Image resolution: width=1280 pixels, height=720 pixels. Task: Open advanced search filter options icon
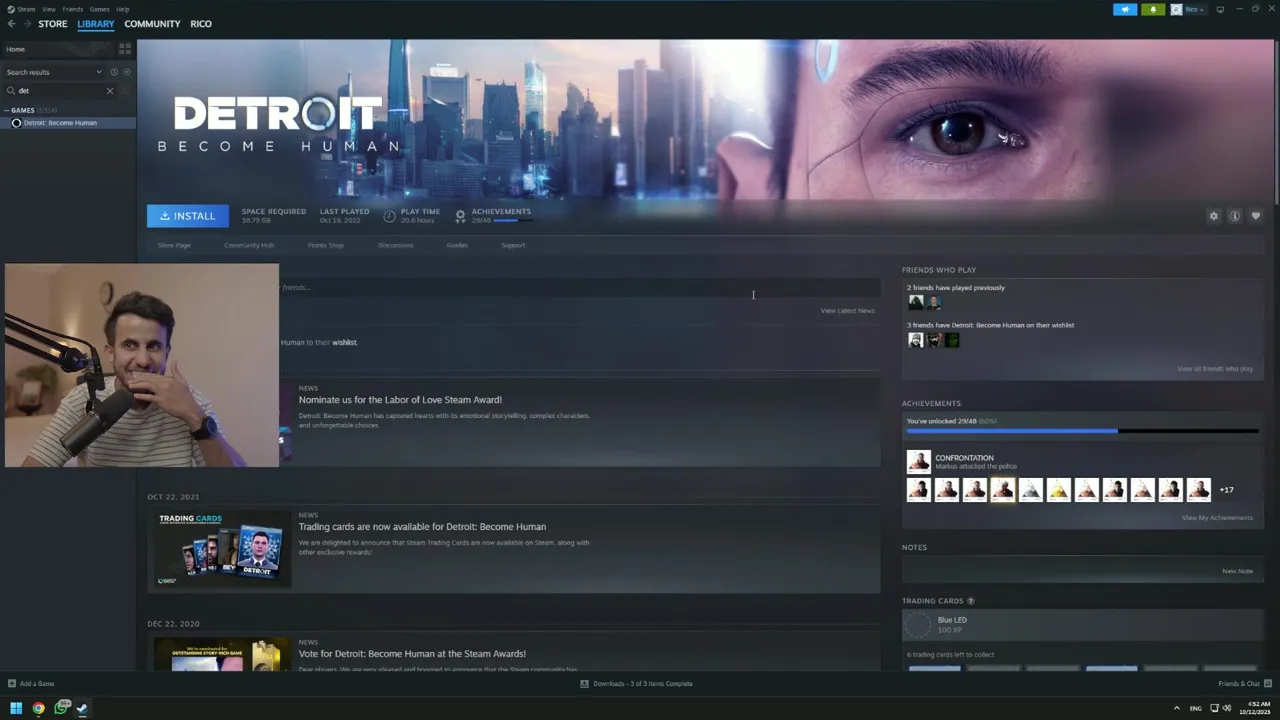[x=126, y=91]
